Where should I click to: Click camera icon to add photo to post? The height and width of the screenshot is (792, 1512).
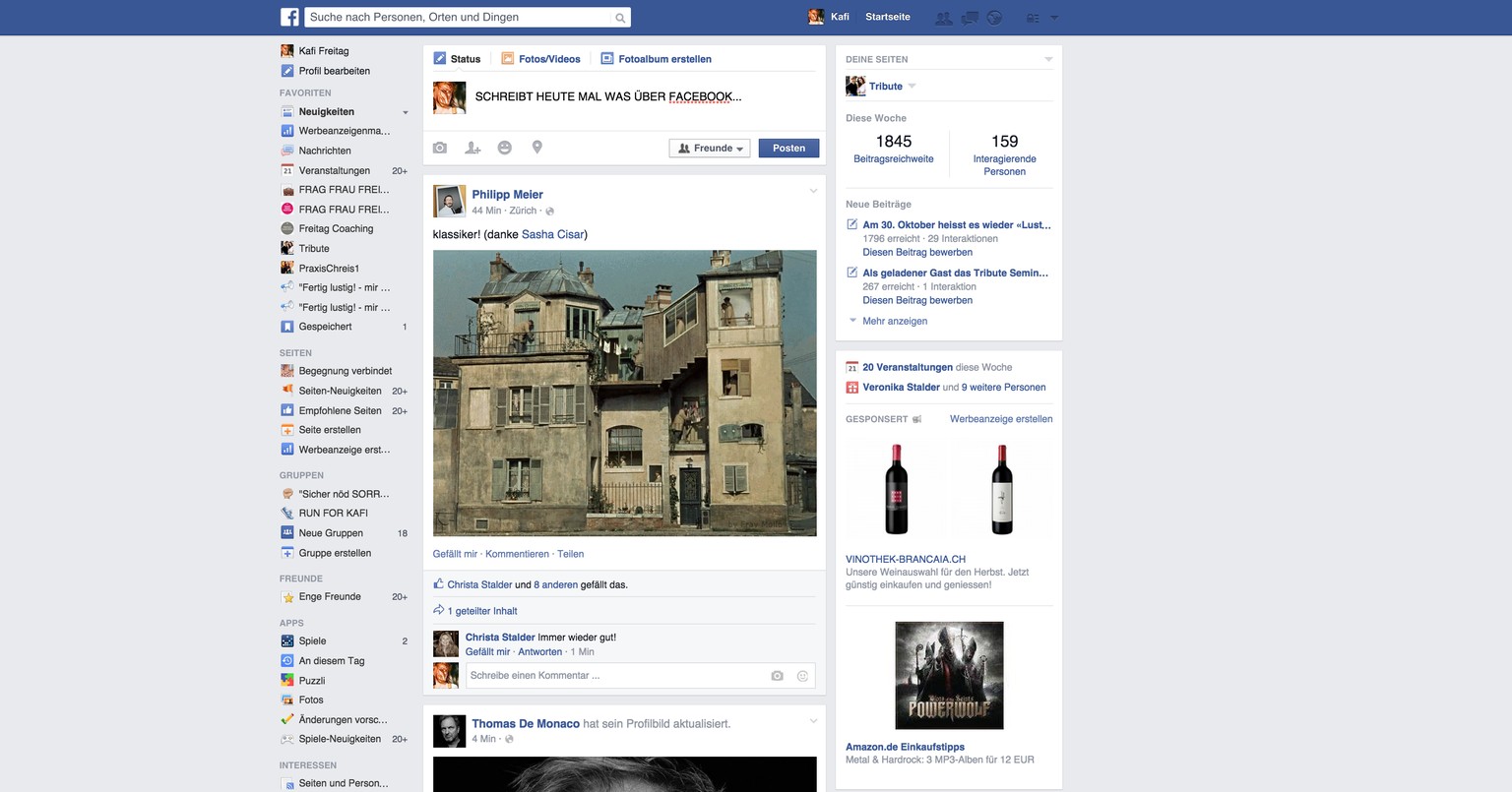(440, 148)
